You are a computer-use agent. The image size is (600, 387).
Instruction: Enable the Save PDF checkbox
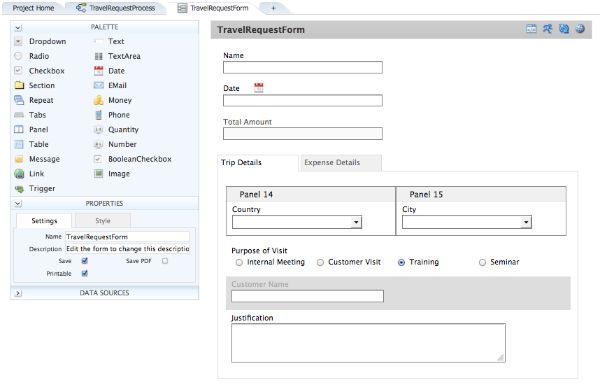[165, 261]
